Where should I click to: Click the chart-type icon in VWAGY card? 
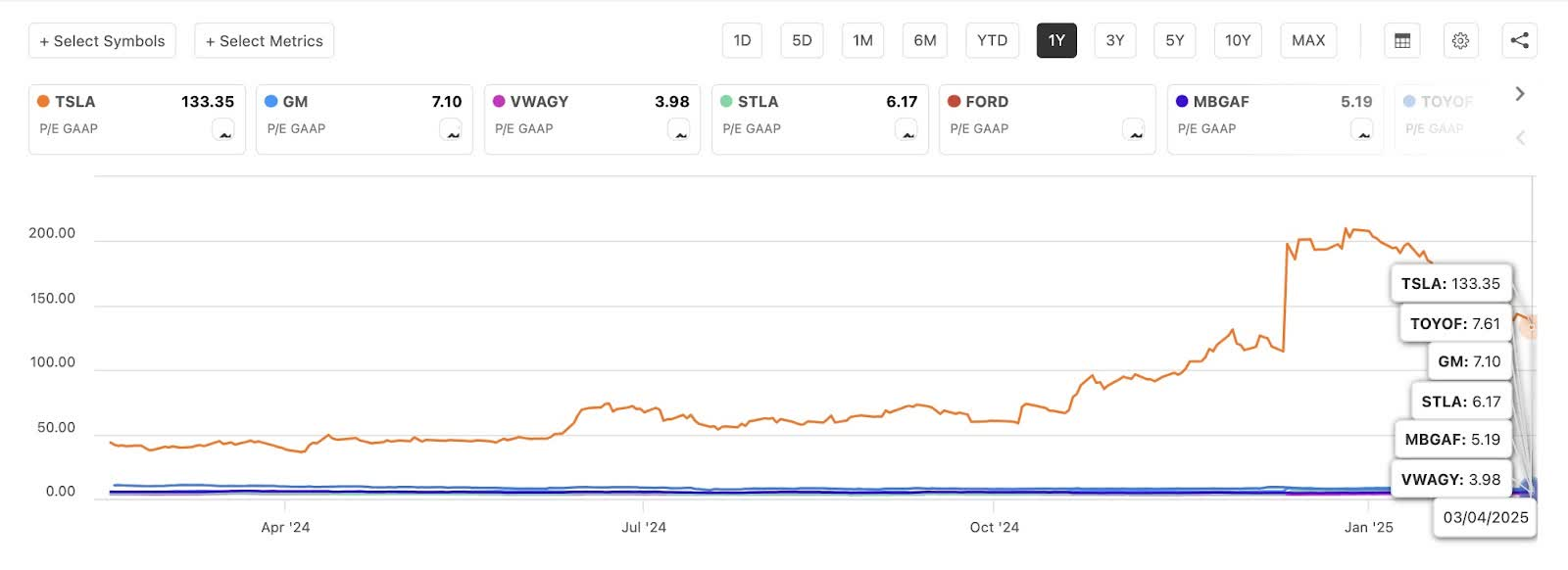pyautogui.click(x=678, y=130)
